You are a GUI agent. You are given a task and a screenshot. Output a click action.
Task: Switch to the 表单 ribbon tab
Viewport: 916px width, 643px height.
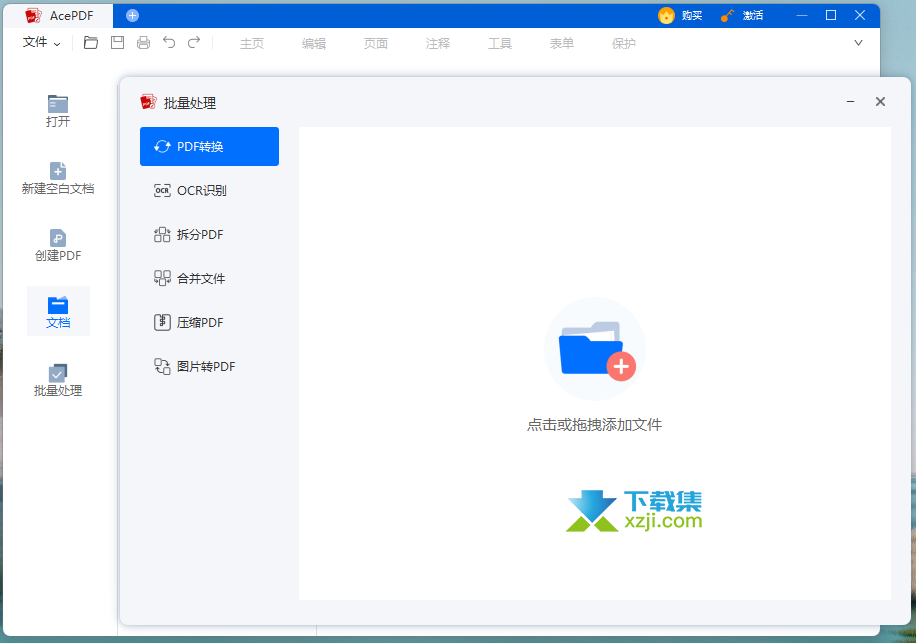pyautogui.click(x=561, y=44)
